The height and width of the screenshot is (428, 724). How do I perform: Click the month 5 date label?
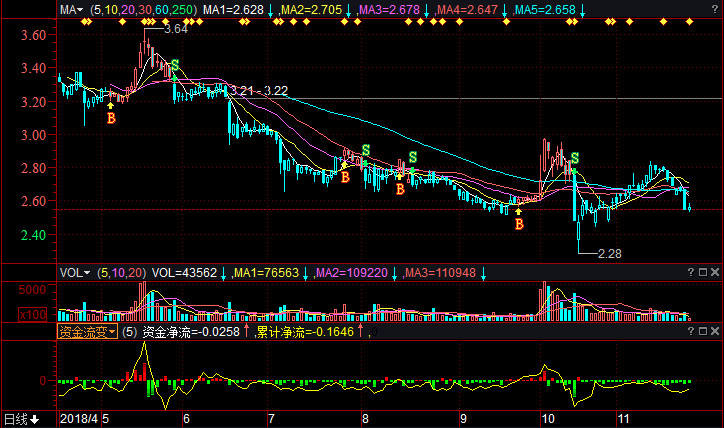(x=106, y=419)
